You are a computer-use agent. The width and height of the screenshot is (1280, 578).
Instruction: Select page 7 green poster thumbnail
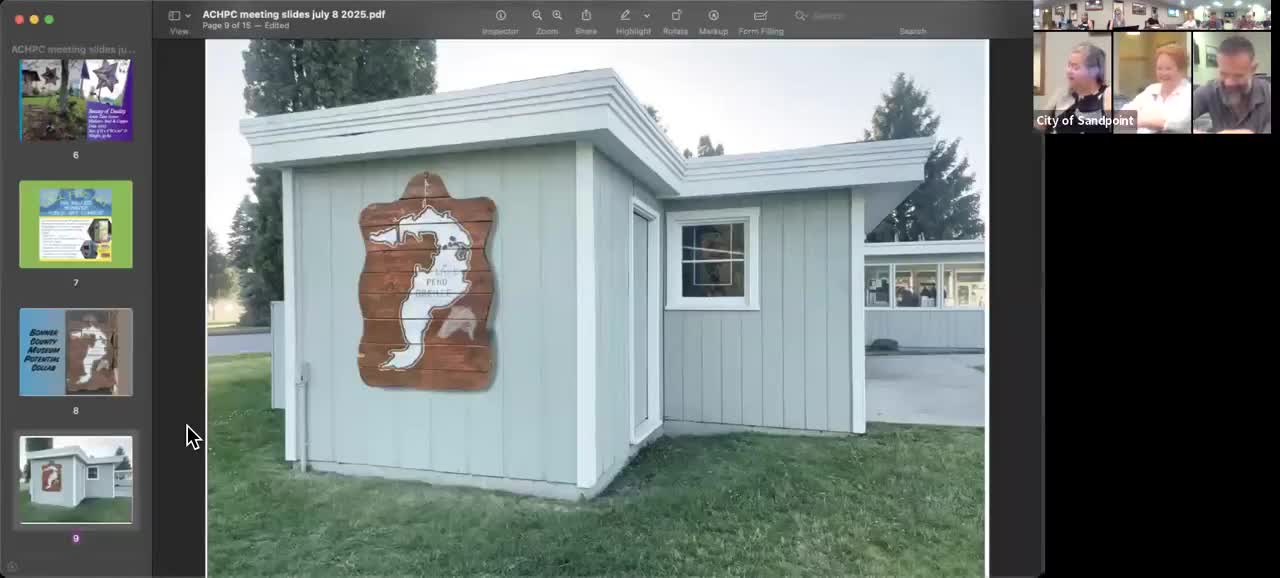[76, 224]
